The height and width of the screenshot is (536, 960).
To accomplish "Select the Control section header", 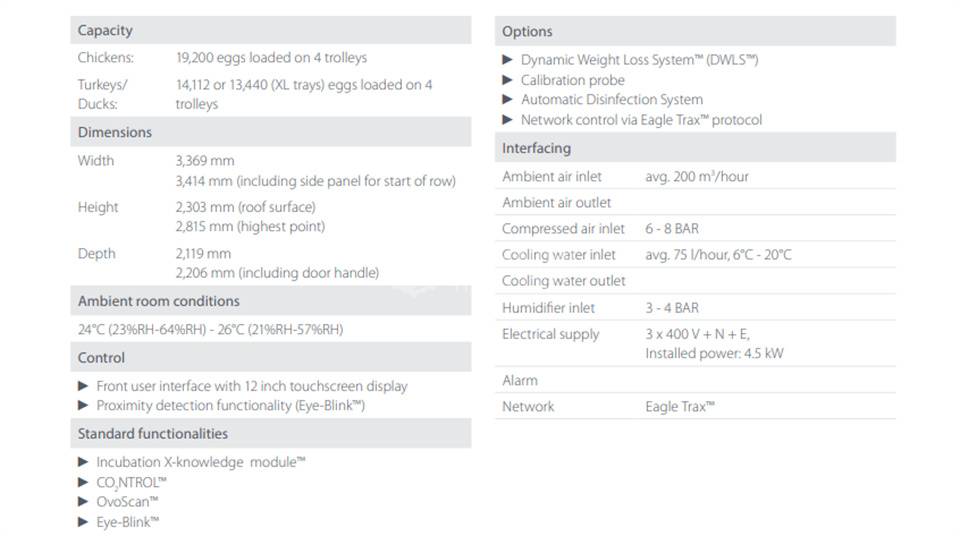I will pyautogui.click(x=271, y=357).
